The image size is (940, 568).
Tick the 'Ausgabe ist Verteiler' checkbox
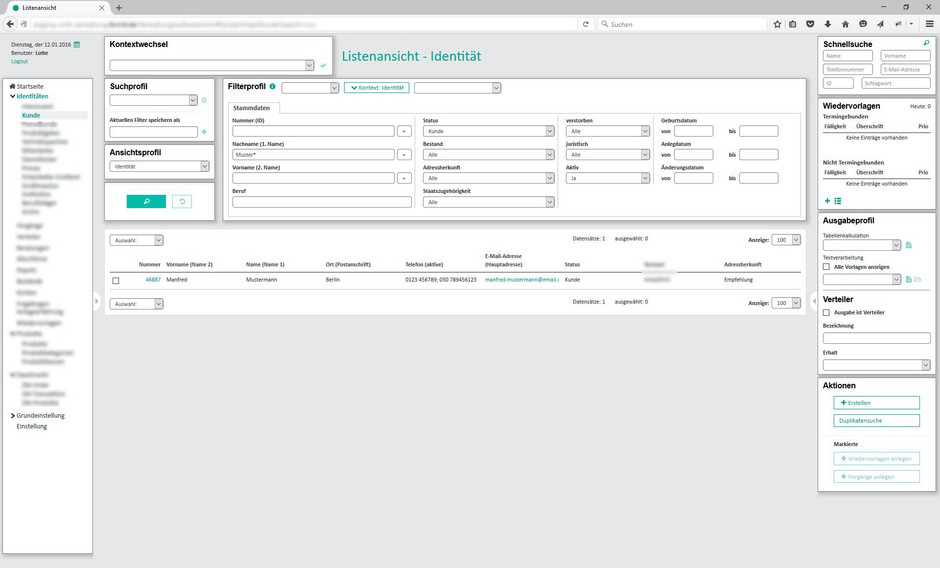[x=826, y=312]
